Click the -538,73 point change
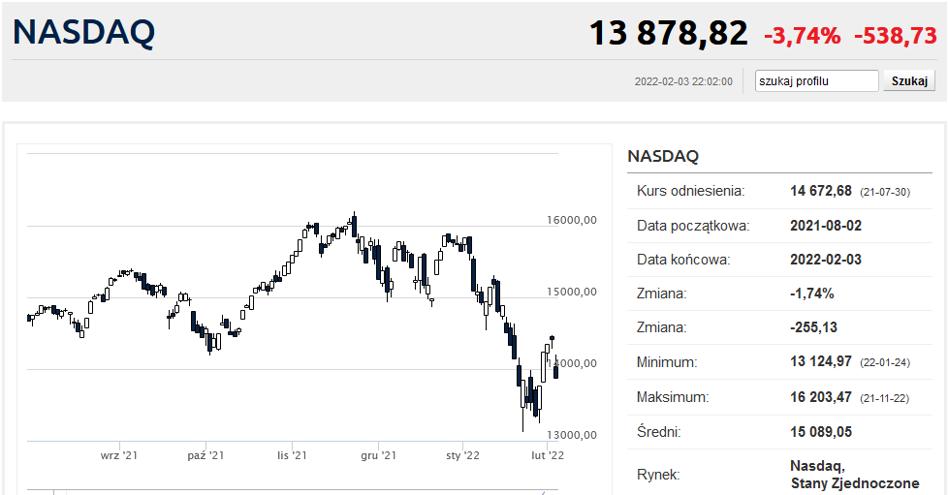The width and height of the screenshot is (948, 495). point(895,35)
